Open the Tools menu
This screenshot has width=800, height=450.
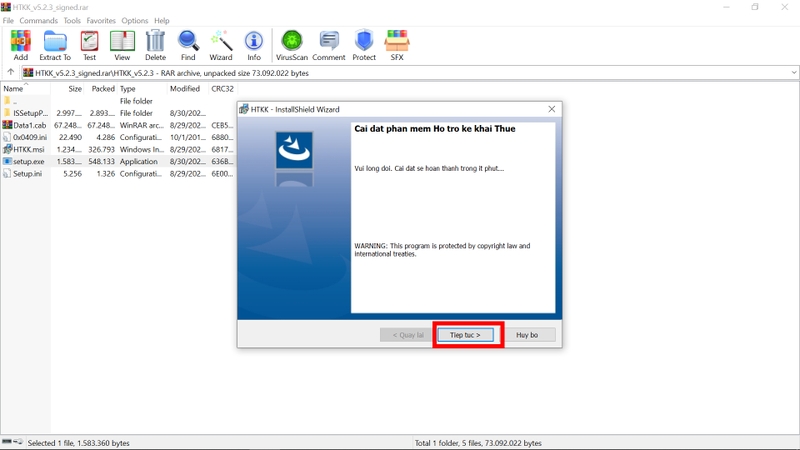pos(72,20)
